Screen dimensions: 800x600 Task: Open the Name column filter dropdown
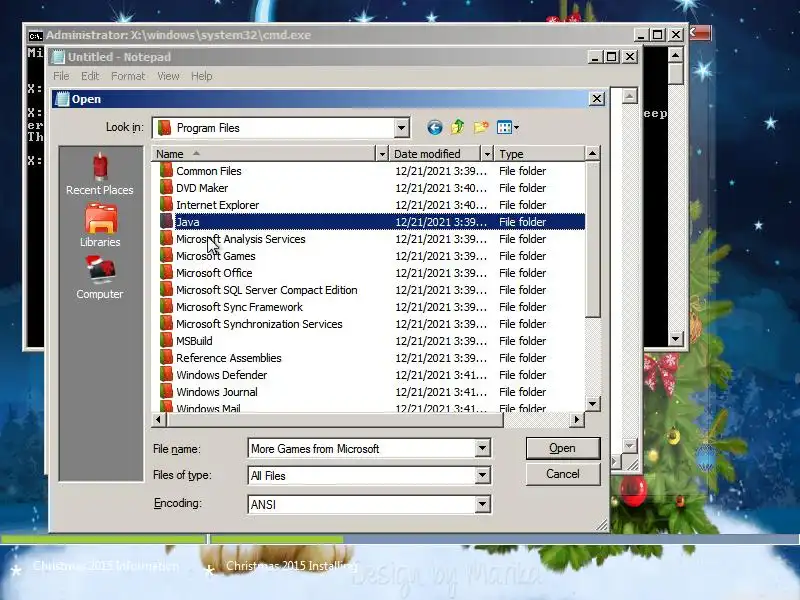(382, 154)
